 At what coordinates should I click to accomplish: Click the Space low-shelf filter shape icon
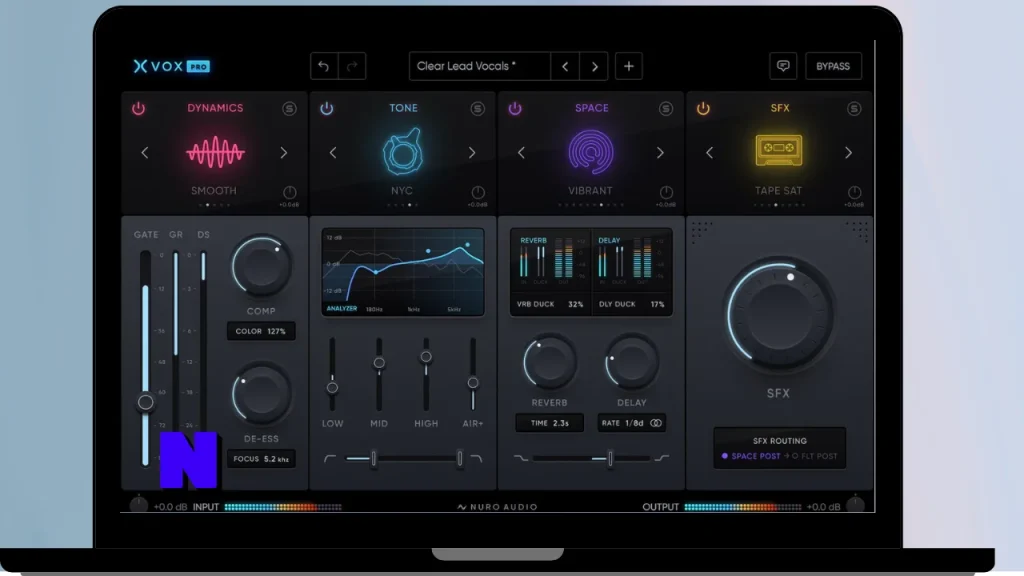point(520,458)
